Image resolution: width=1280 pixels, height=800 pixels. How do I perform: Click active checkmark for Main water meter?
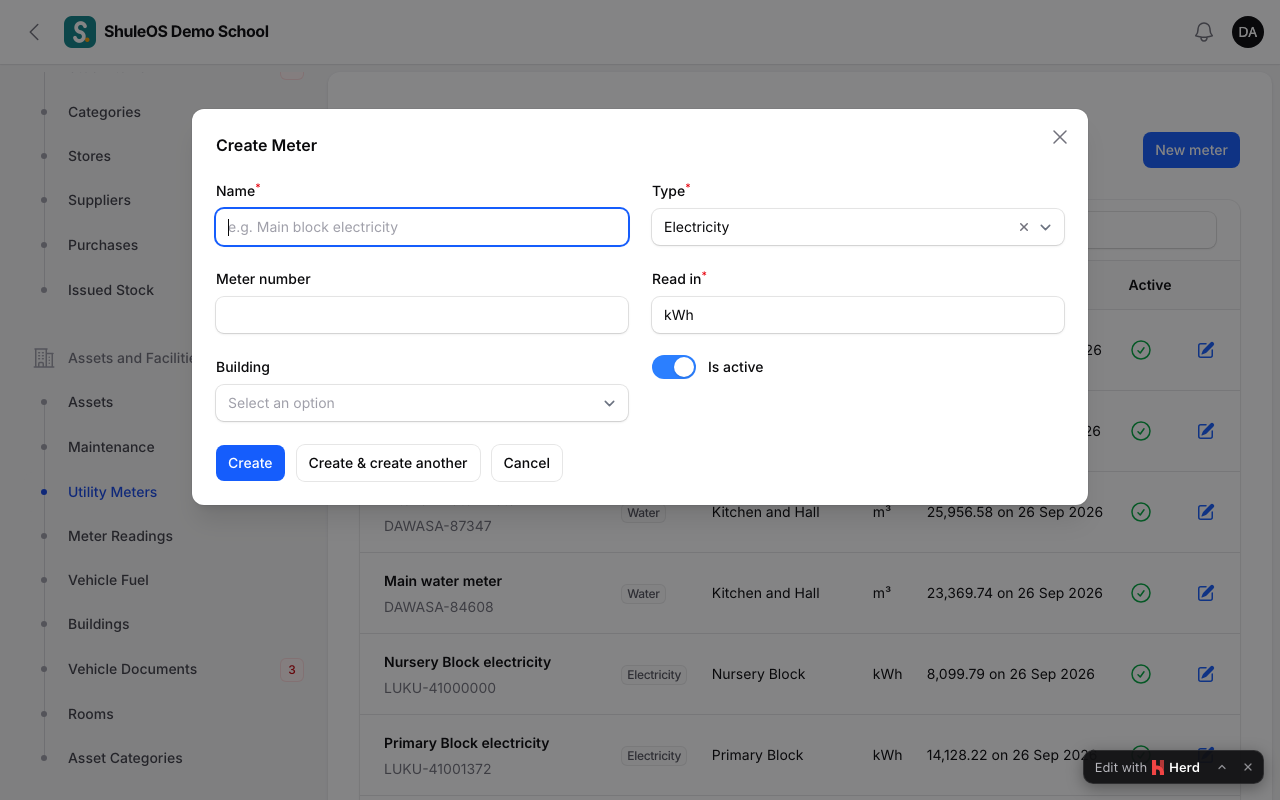[x=1141, y=593]
